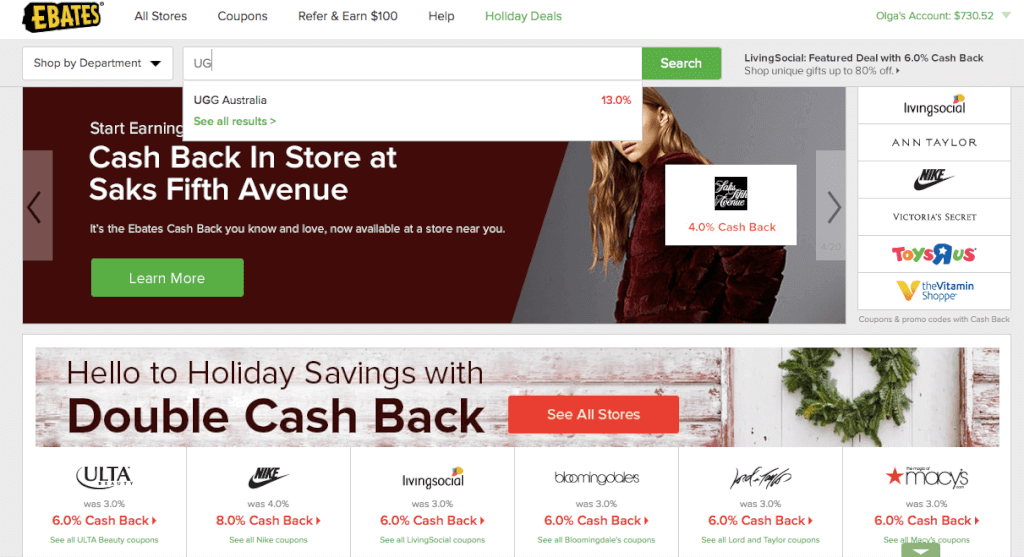
Task: Expand Olga's Account dropdown arrow
Action: [x=1006, y=16]
